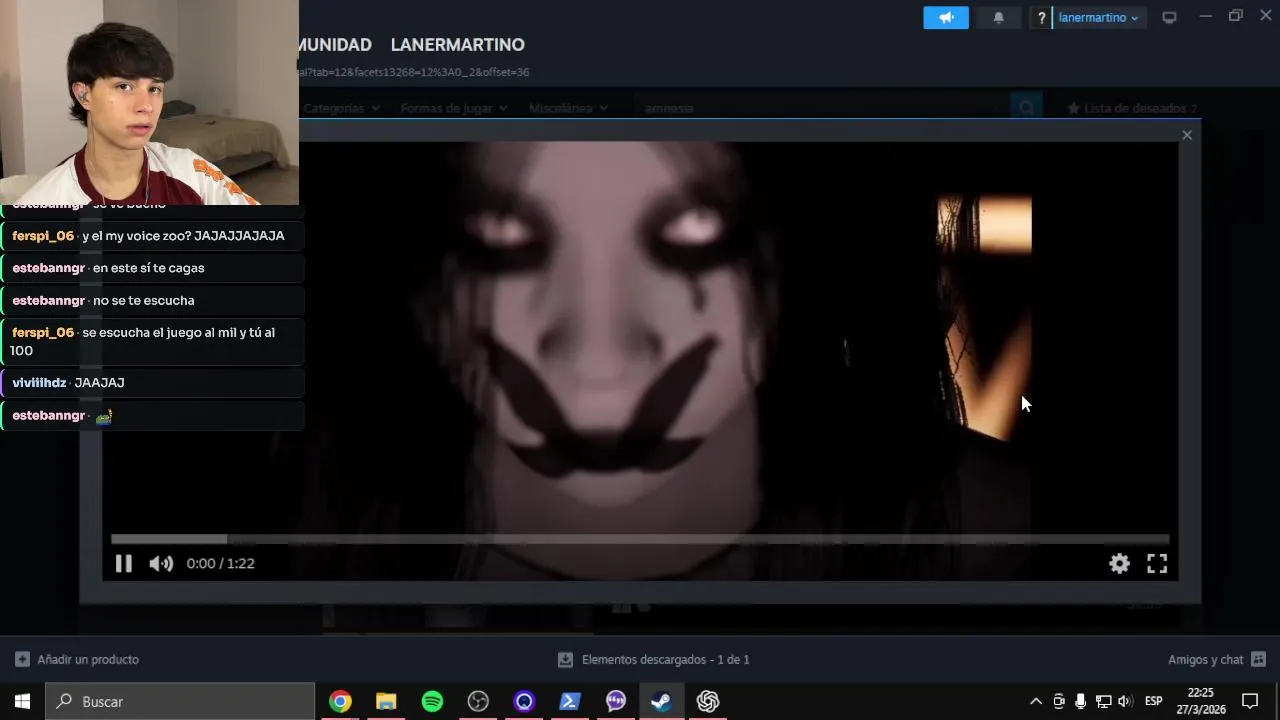
Task: Open Elementos descargados downloads status
Action: (x=653, y=660)
